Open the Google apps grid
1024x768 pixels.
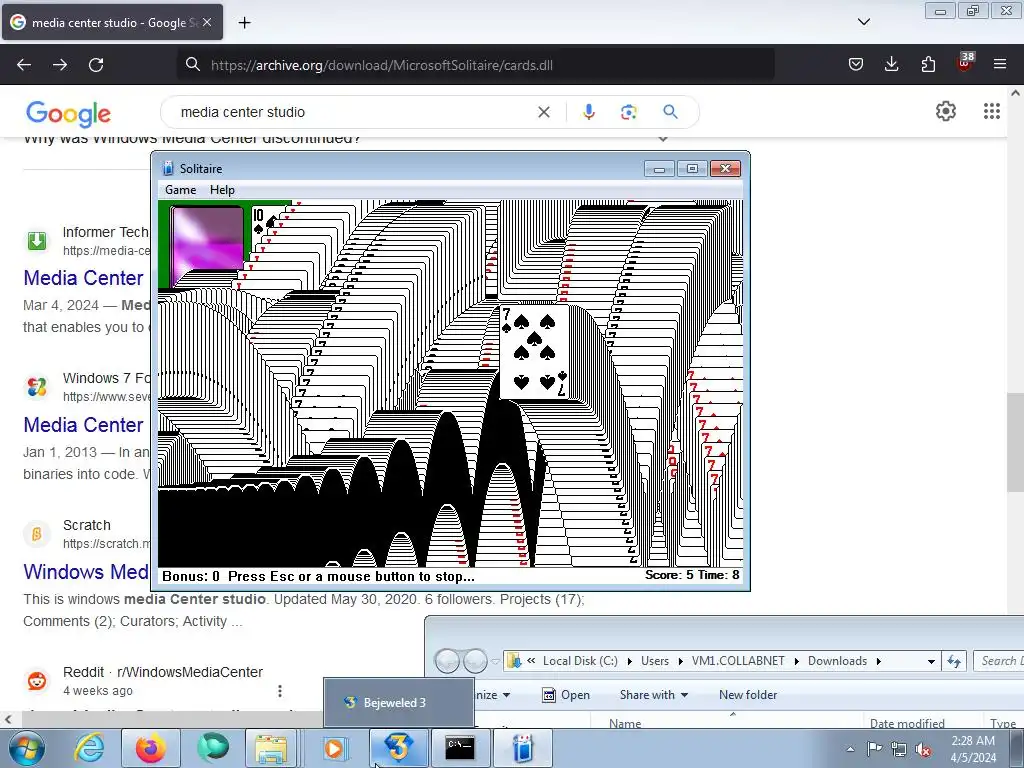click(992, 112)
